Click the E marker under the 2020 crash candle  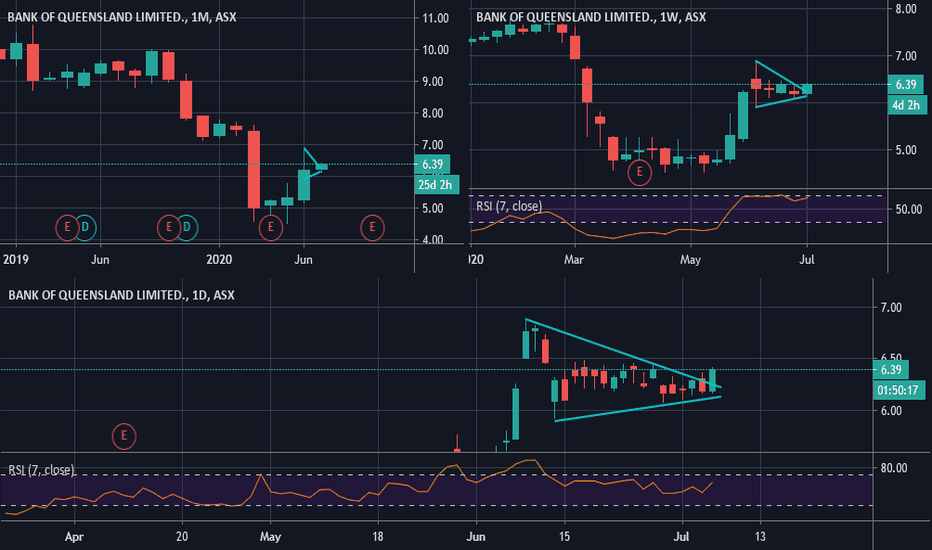270,227
